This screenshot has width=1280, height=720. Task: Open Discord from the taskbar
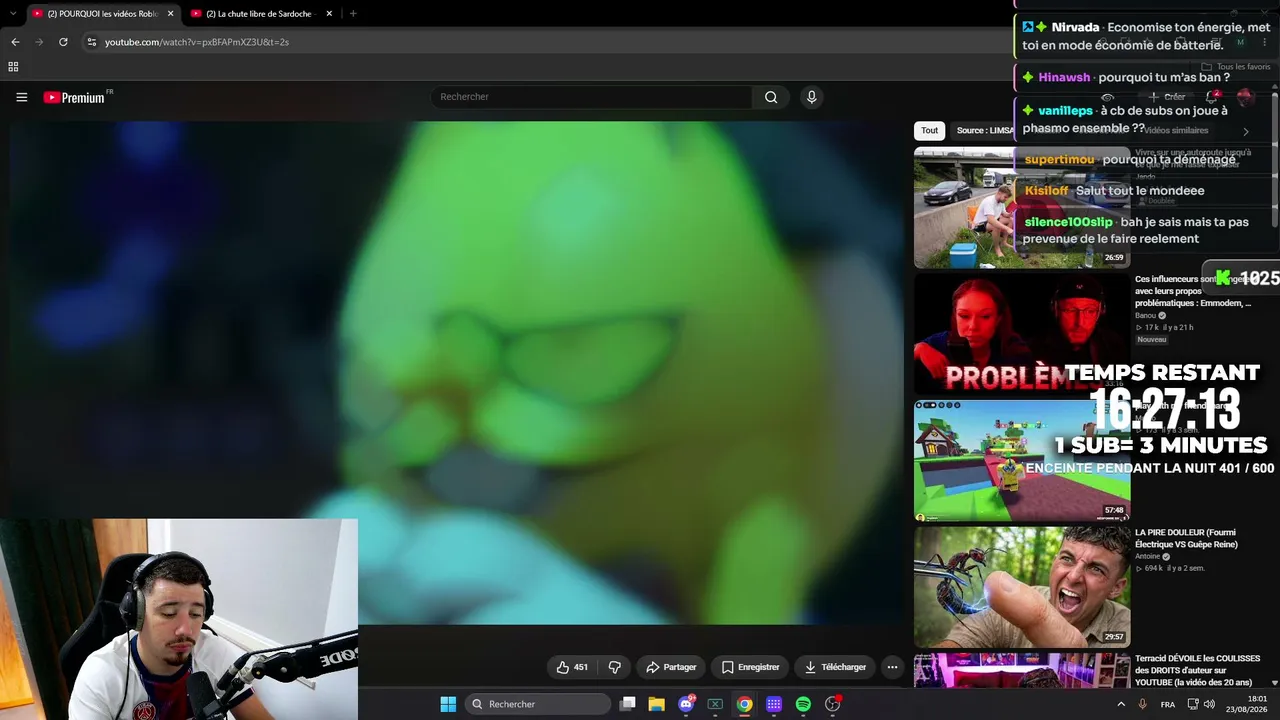(686, 704)
